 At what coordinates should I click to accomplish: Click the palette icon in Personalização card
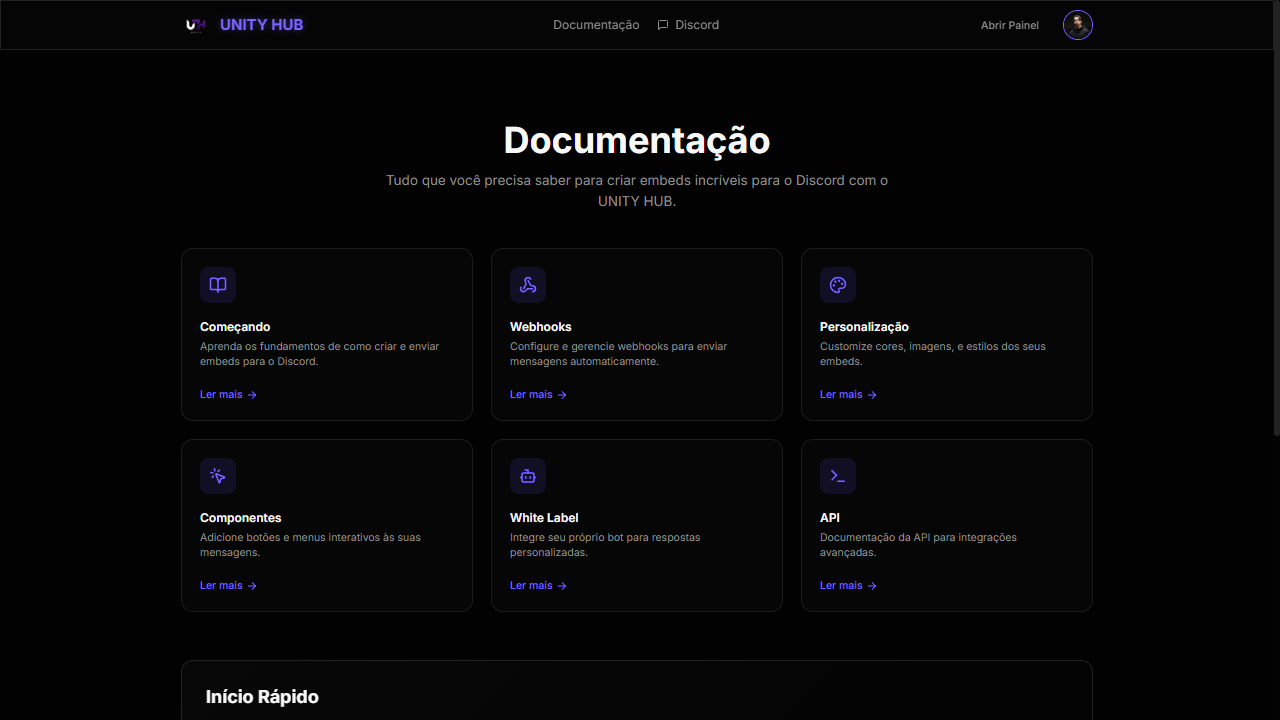click(x=838, y=285)
